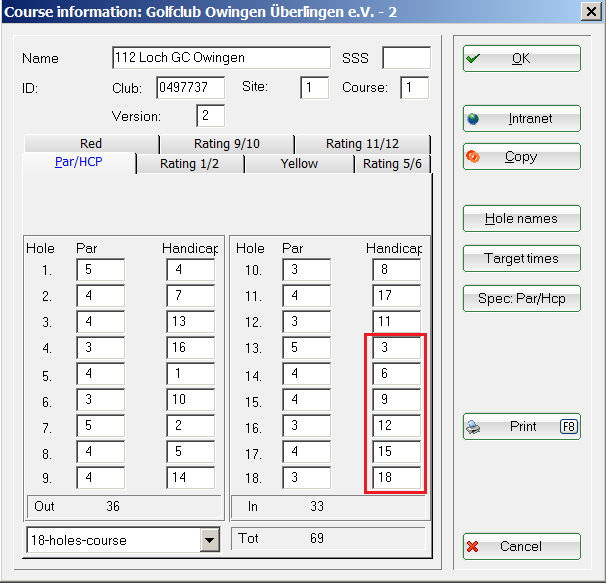
Task: Close the Course information dialog
Action: (x=591, y=12)
